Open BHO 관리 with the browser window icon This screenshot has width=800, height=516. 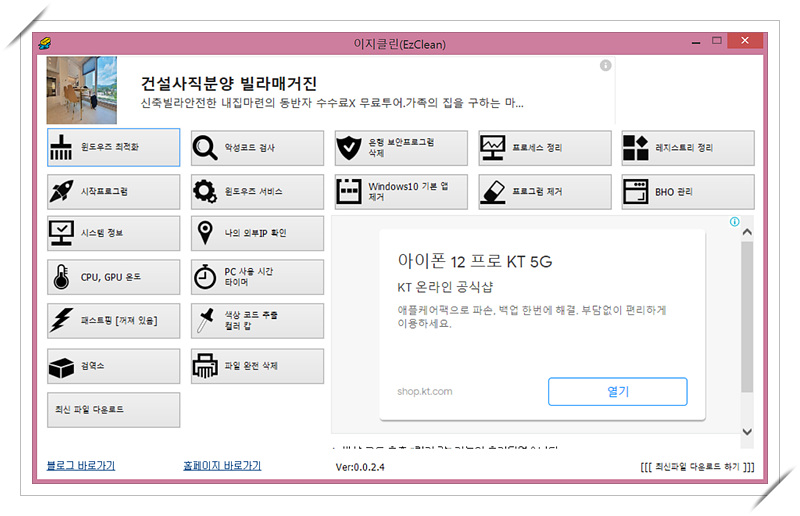pos(688,192)
